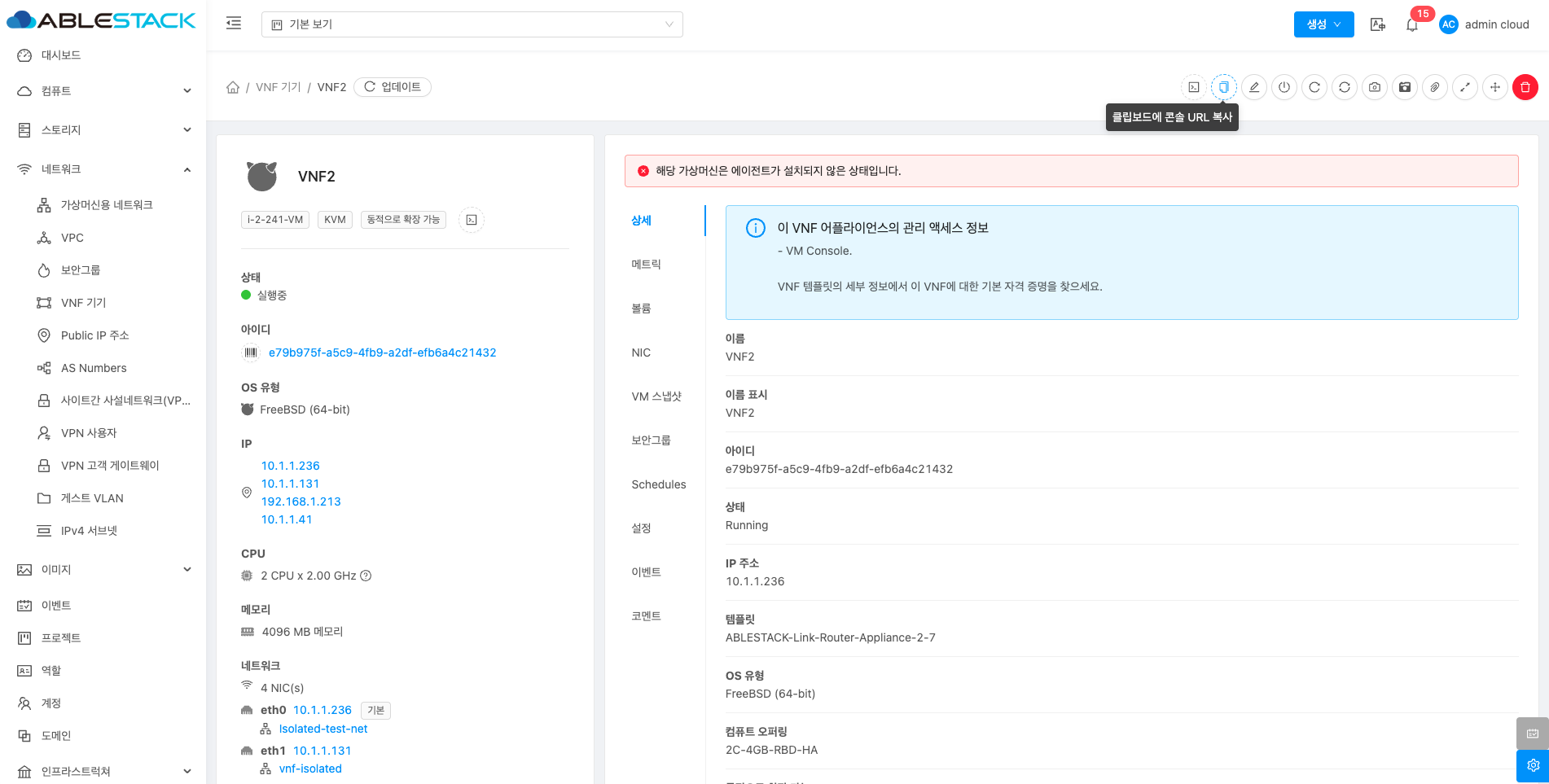Open the NIC tab
This screenshot has width=1549, height=784.
click(641, 353)
